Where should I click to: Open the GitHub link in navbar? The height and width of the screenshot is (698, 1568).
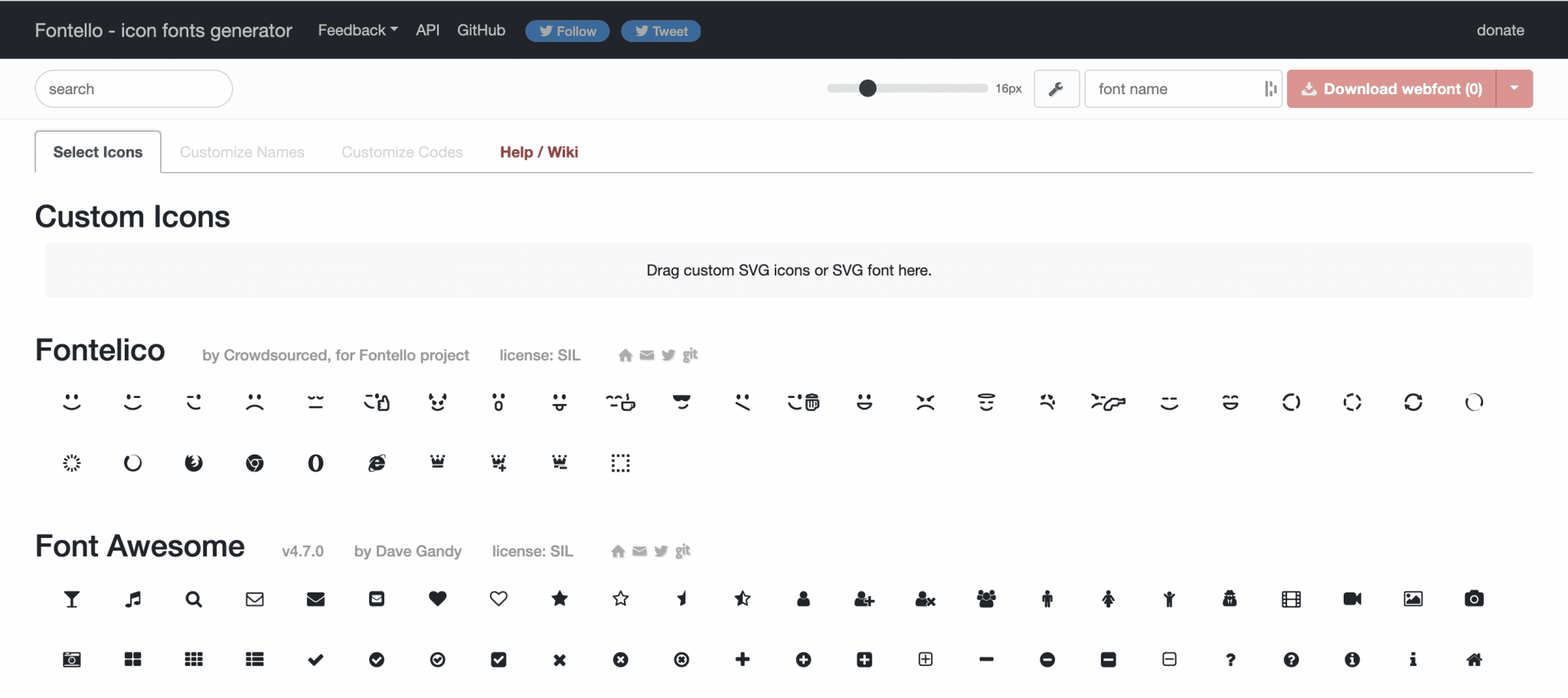[x=481, y=30]
